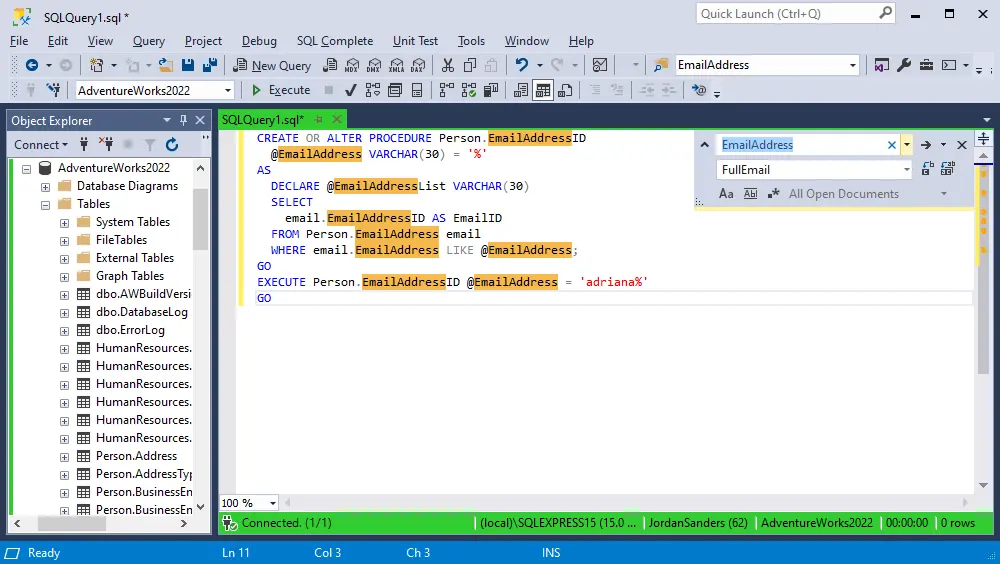Click the Disconnect plug icon in Object Explorer

pyautogui.click(x=106, y=145)
